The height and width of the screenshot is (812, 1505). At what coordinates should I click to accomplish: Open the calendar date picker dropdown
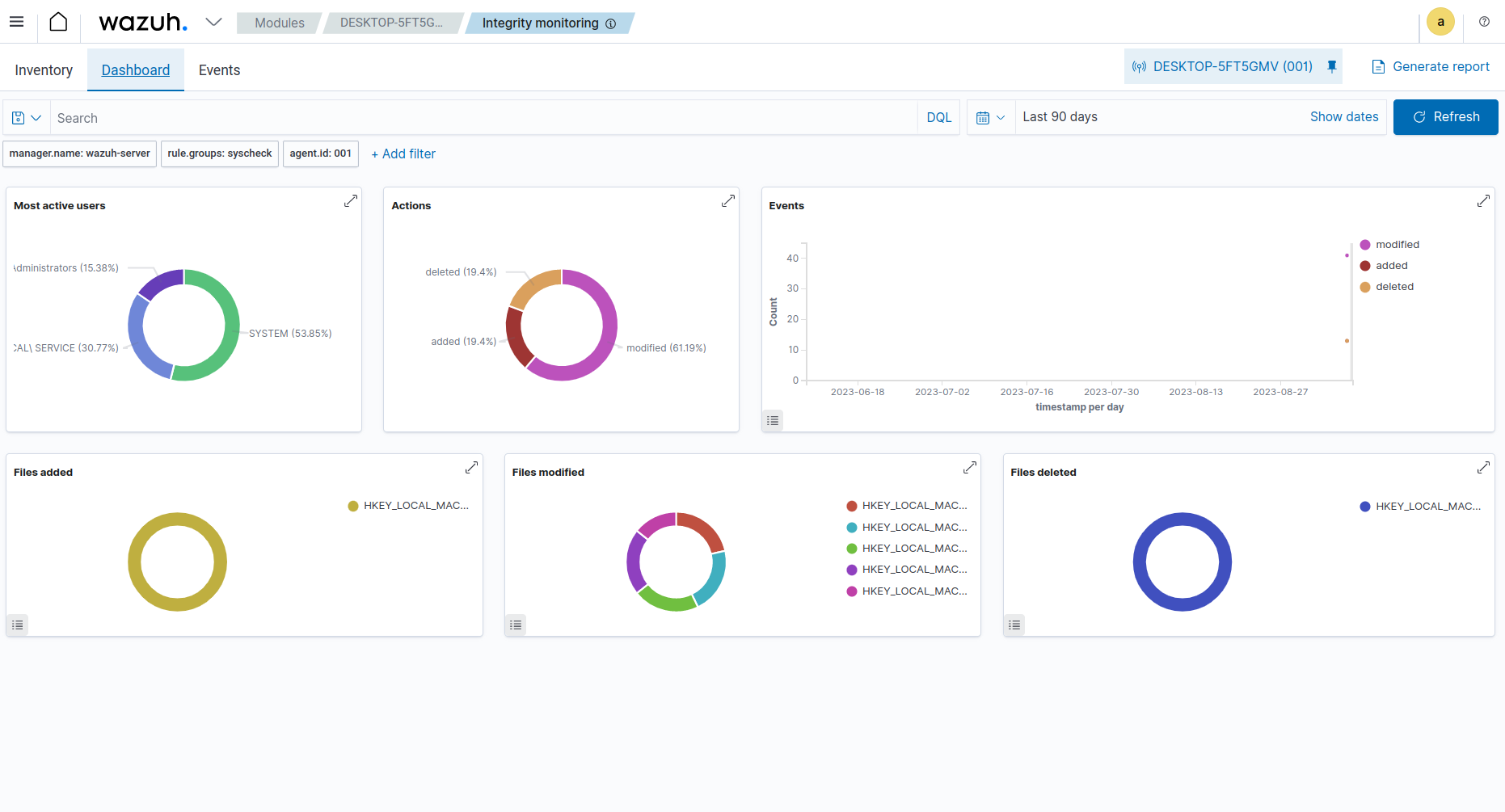[x=990, y=117]
